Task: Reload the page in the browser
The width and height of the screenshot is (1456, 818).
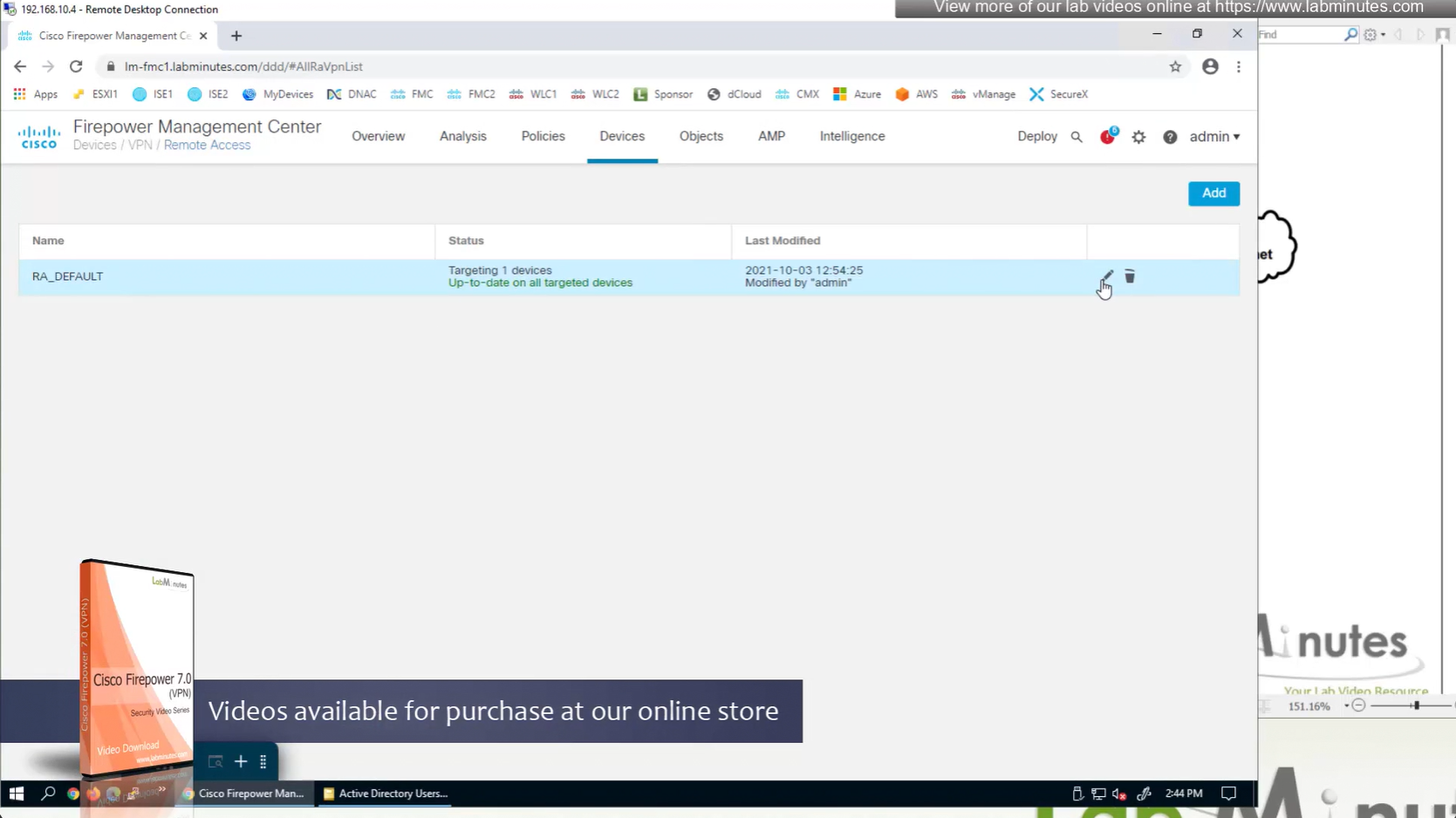Action: (76, 66)
